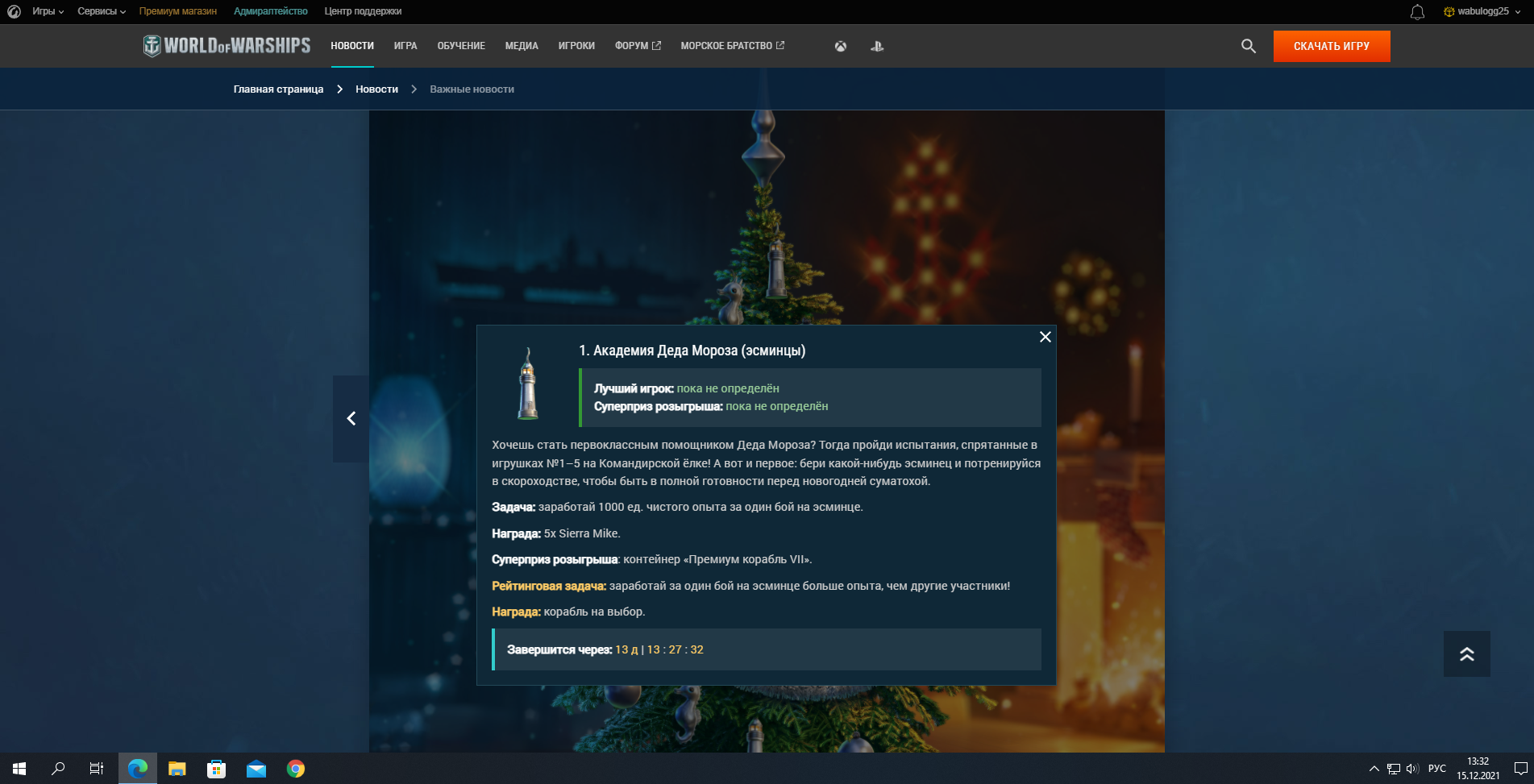The height and width of the screenshot is (784, 1534).
Task: Open the Windows Start menu
Action: 19,769
